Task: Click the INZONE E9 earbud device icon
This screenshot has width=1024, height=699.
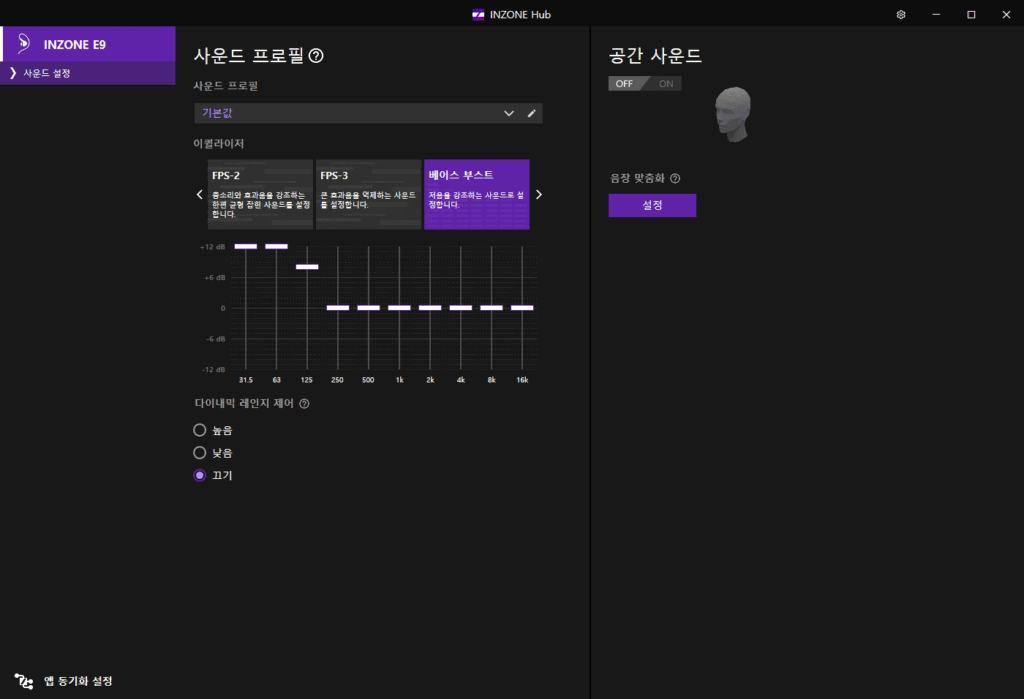Action: (x=22, y=44)
